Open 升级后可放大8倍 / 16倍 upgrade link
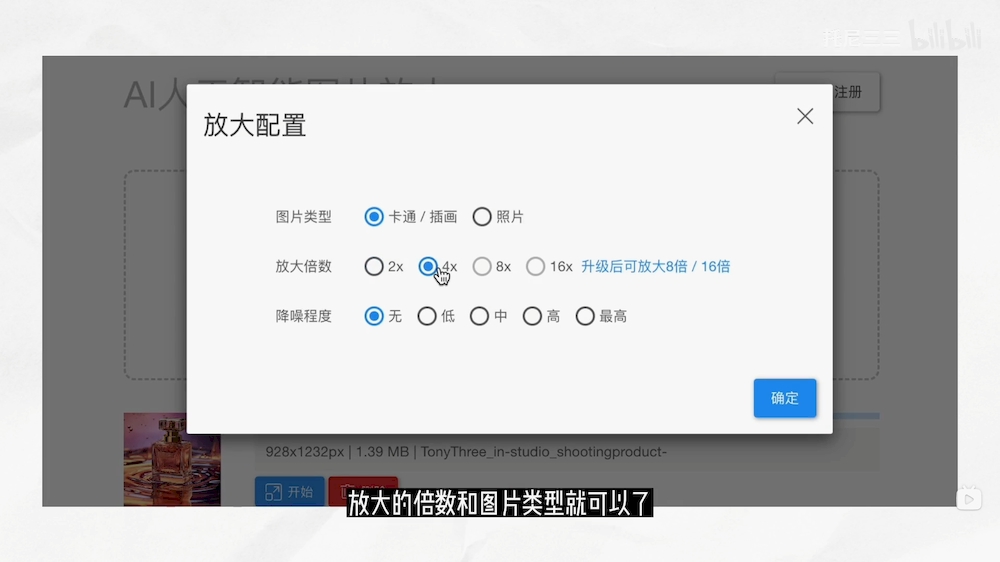This screenshot has width=1000, height=562. 656,267
